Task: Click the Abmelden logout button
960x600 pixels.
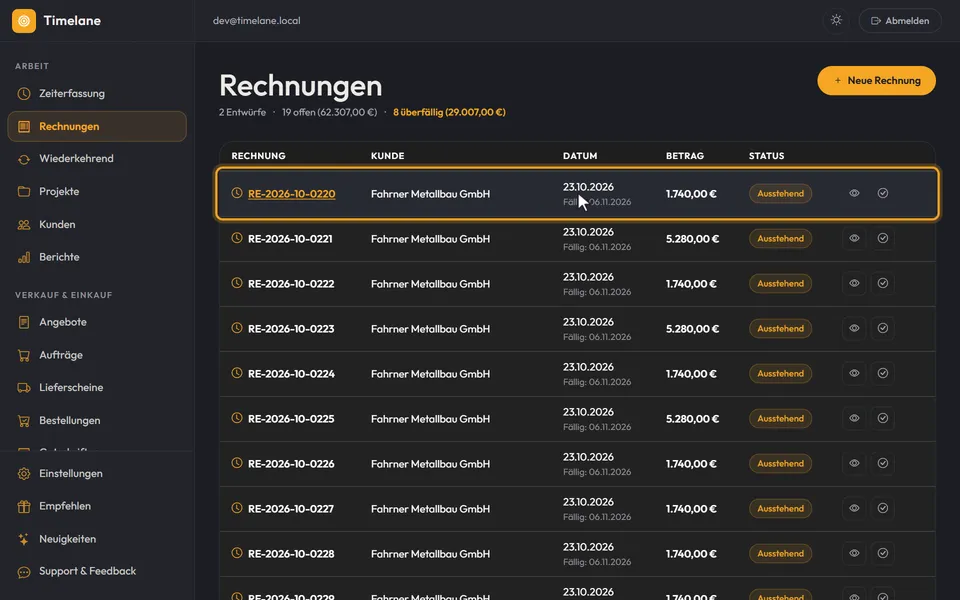Action: [x=900, y=21]
